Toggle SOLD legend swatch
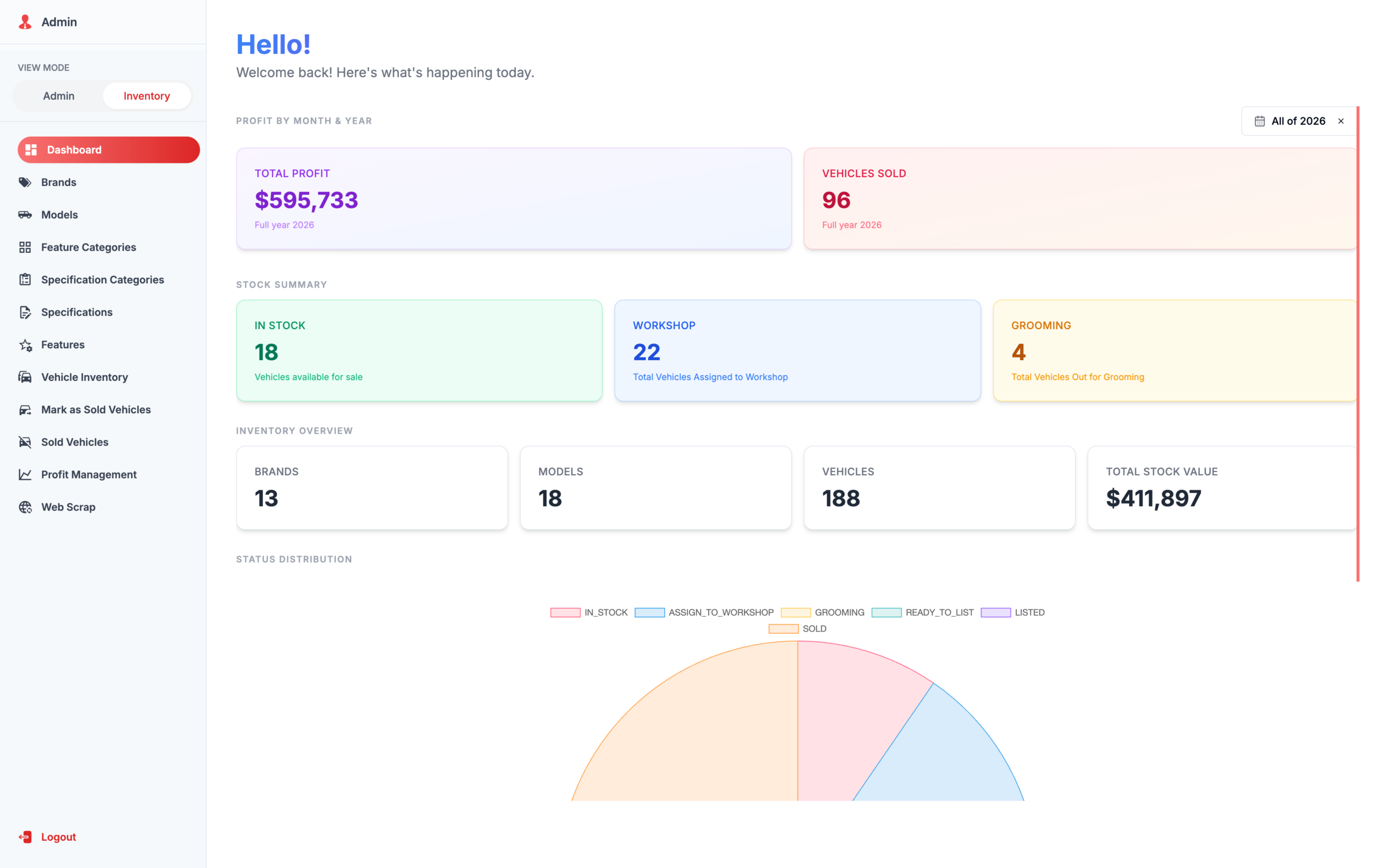The image size is (1389, 868). click(x=783, y=629)
